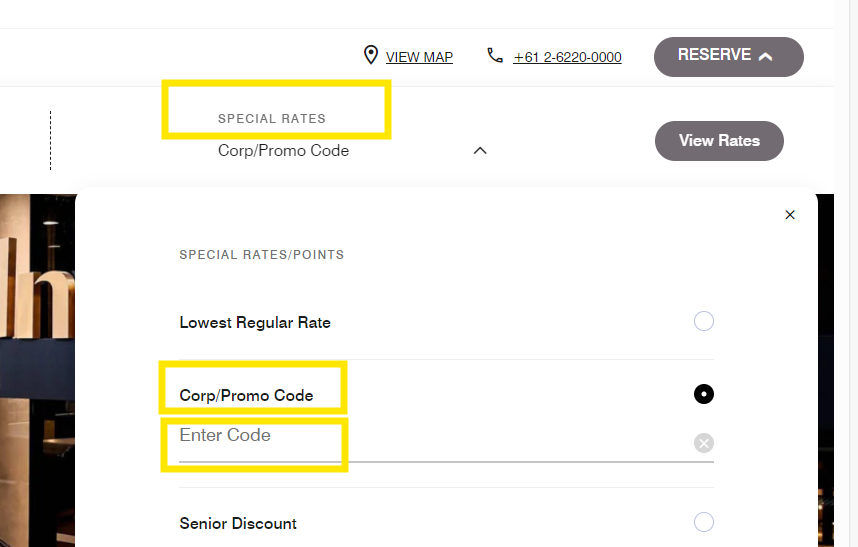Viewport: 858px width, 547px height.
Task: Click the up-arrow icon on the Reserve button
Action: pos(766,56)
